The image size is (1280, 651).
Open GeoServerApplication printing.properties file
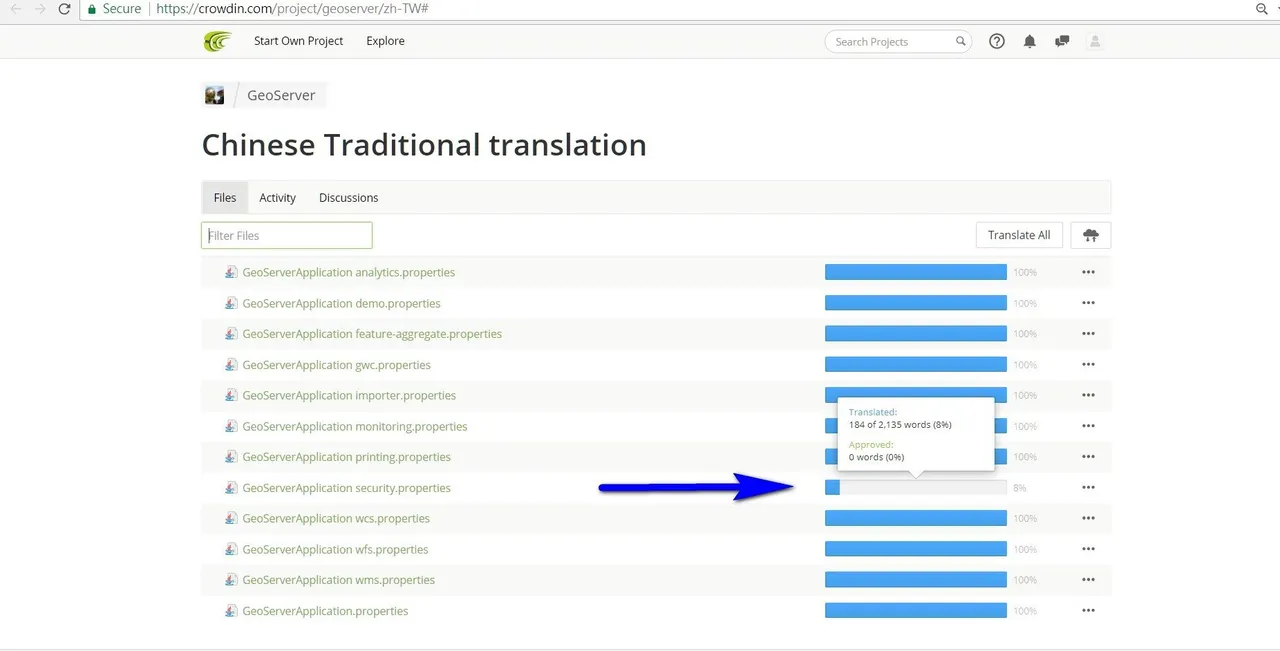point(346,457)
